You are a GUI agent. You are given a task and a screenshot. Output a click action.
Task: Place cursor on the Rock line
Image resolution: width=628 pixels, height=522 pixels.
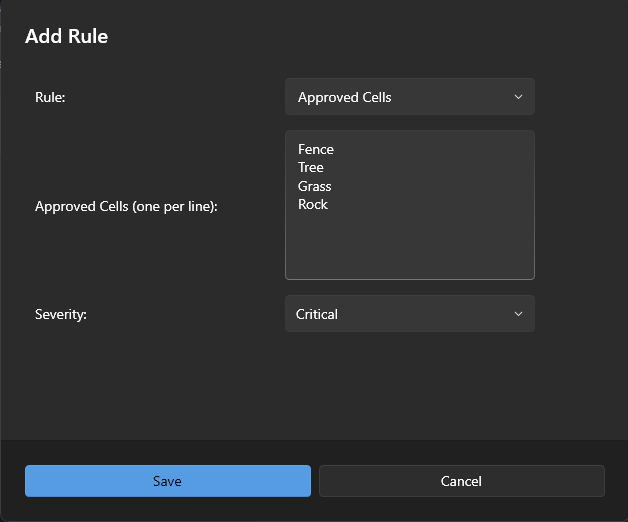tap(313, 204)
